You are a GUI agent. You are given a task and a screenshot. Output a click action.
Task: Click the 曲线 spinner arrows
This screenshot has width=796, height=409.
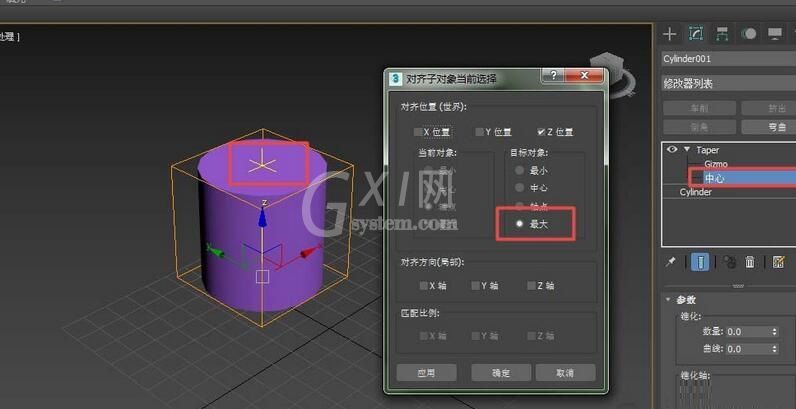click(x=774, y=349)
